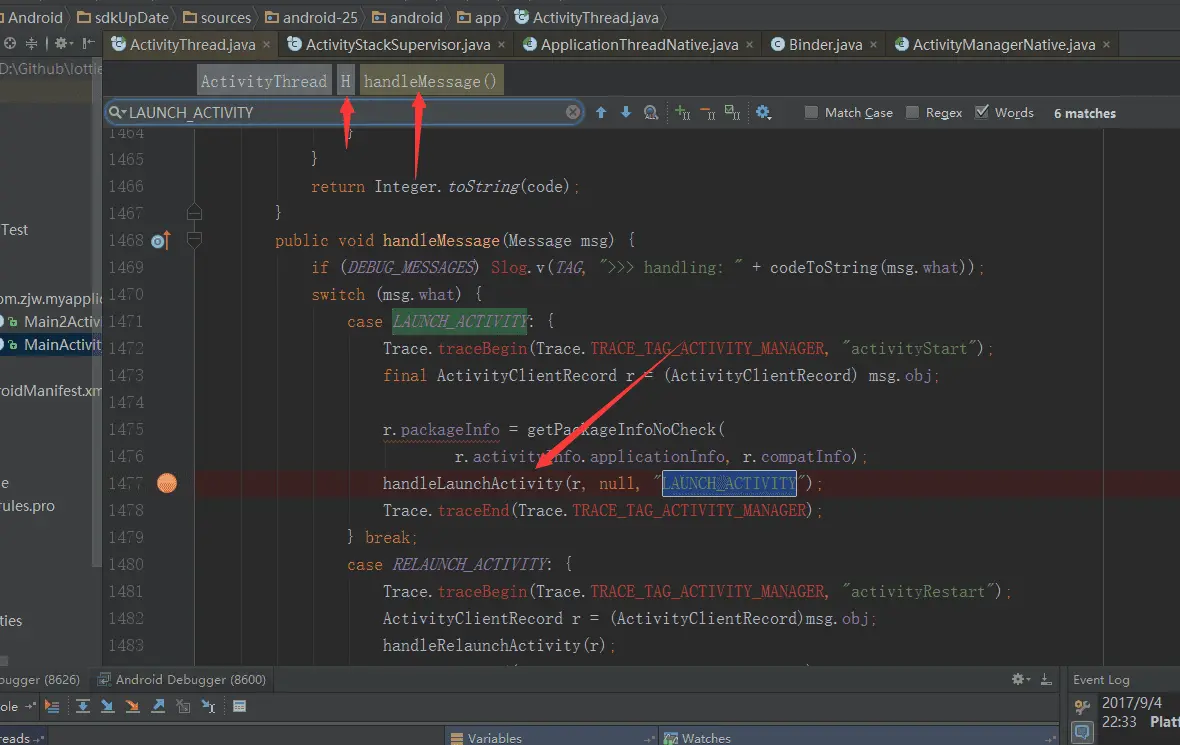
Task: Open project panel settings gear dropdown
Action: tap(62, 44)
